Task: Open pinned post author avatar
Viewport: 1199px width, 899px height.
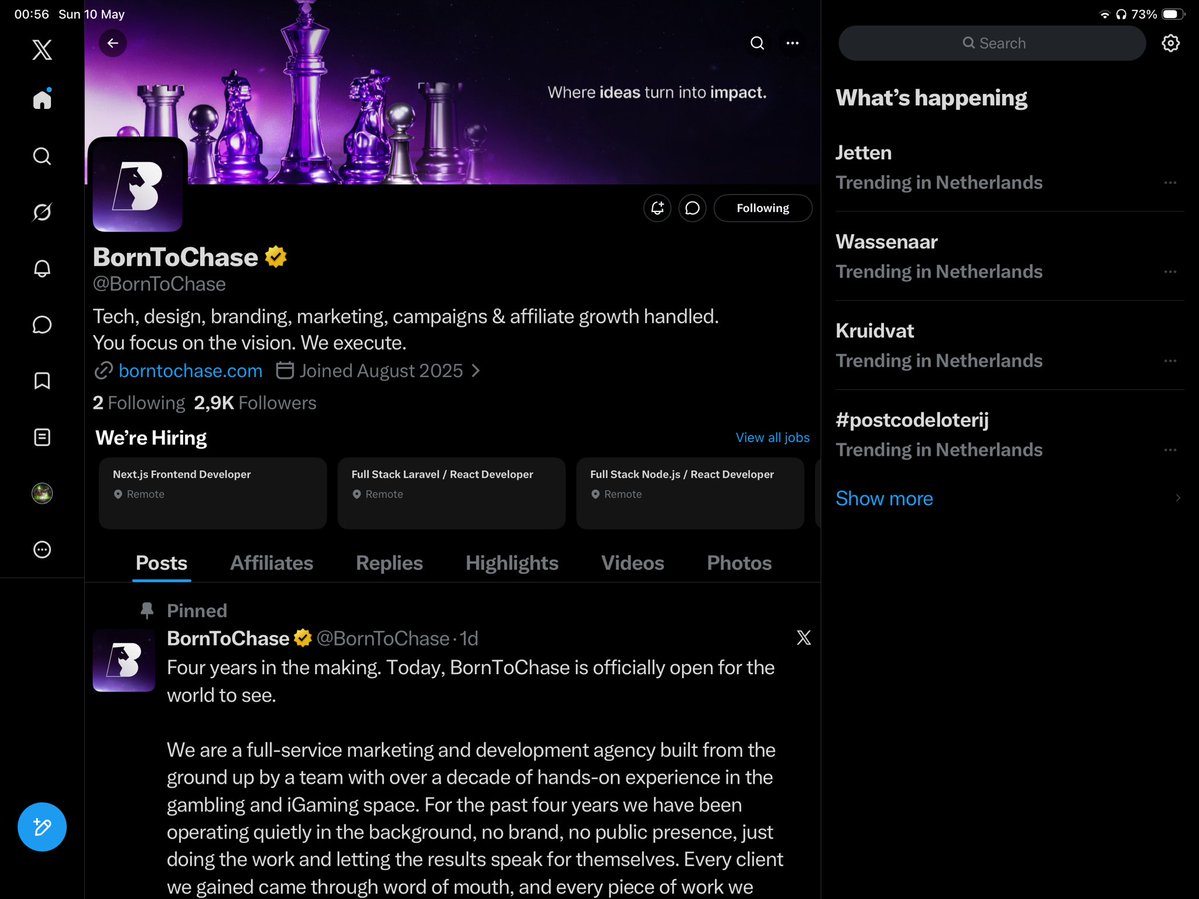Action: 124,660
